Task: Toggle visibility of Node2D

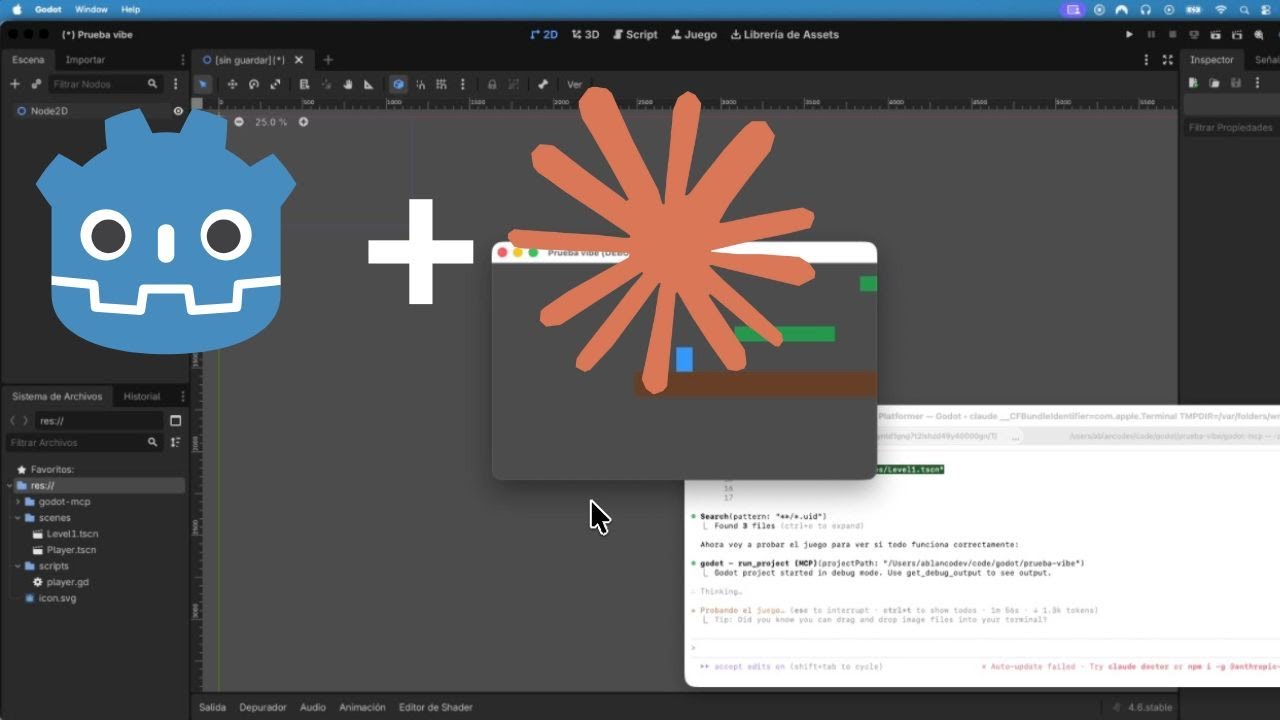Action: click(x=178, y=111)
